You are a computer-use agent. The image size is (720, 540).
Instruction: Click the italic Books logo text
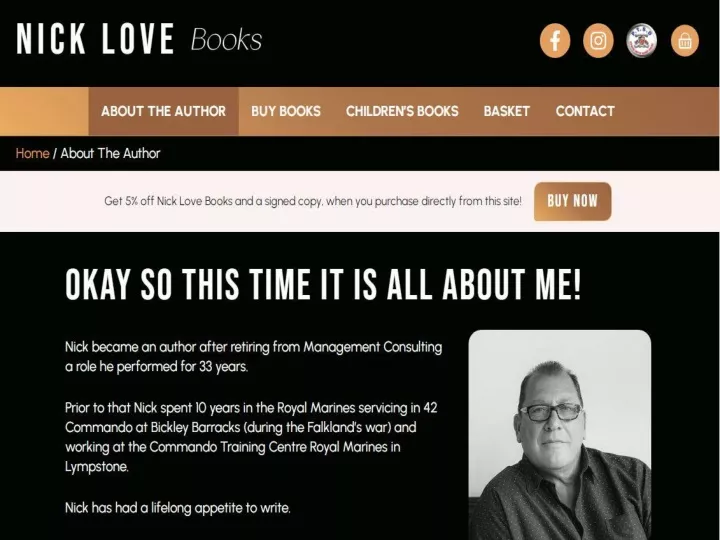(226, 40)
